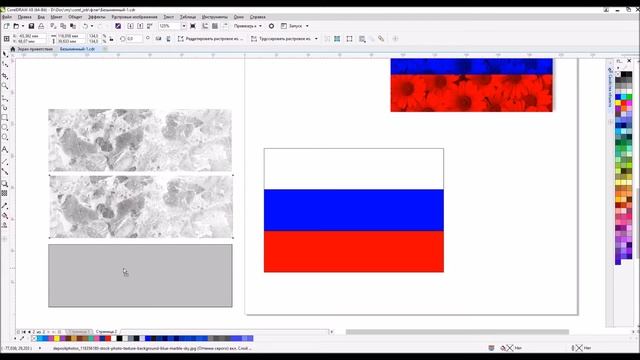Select the Shape tool in the toolbox

[x=5, y=65]
